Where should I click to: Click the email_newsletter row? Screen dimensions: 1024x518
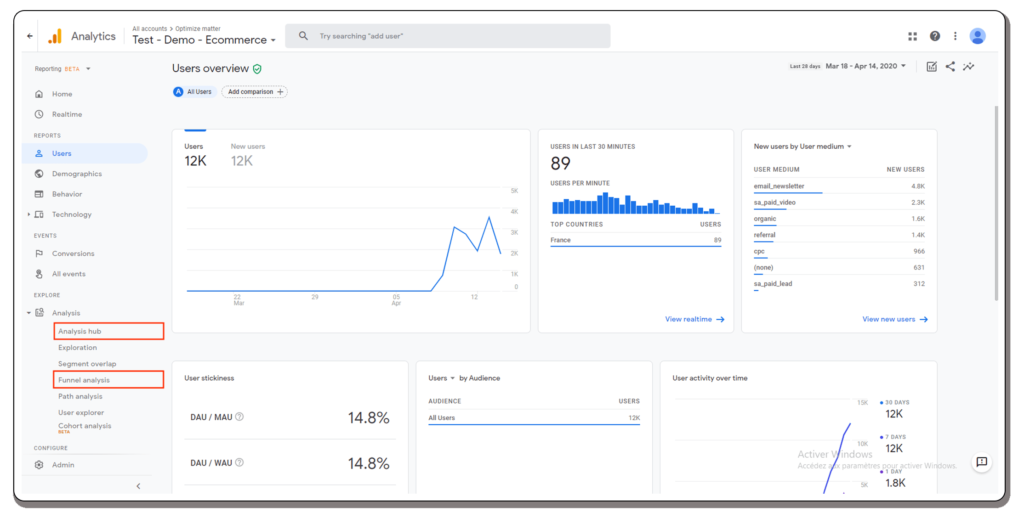pyautogui.click(x=839, y=187)
